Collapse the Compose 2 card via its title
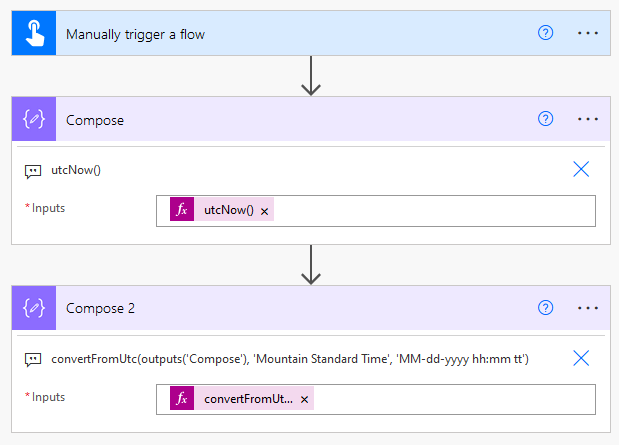619x445 pixels. [x=100, y=308]
